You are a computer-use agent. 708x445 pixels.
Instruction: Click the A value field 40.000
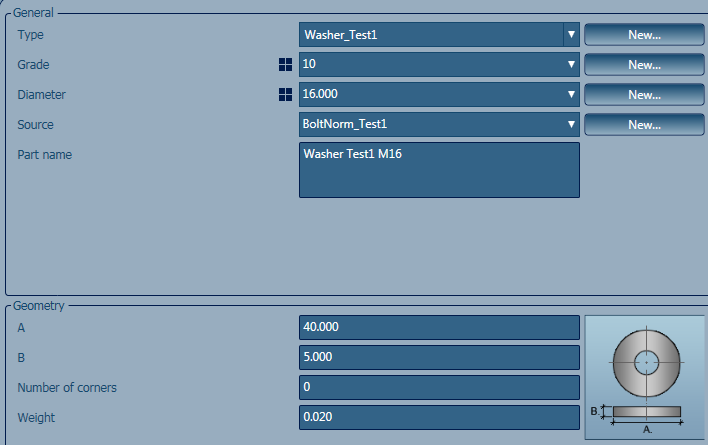(439, 327)
